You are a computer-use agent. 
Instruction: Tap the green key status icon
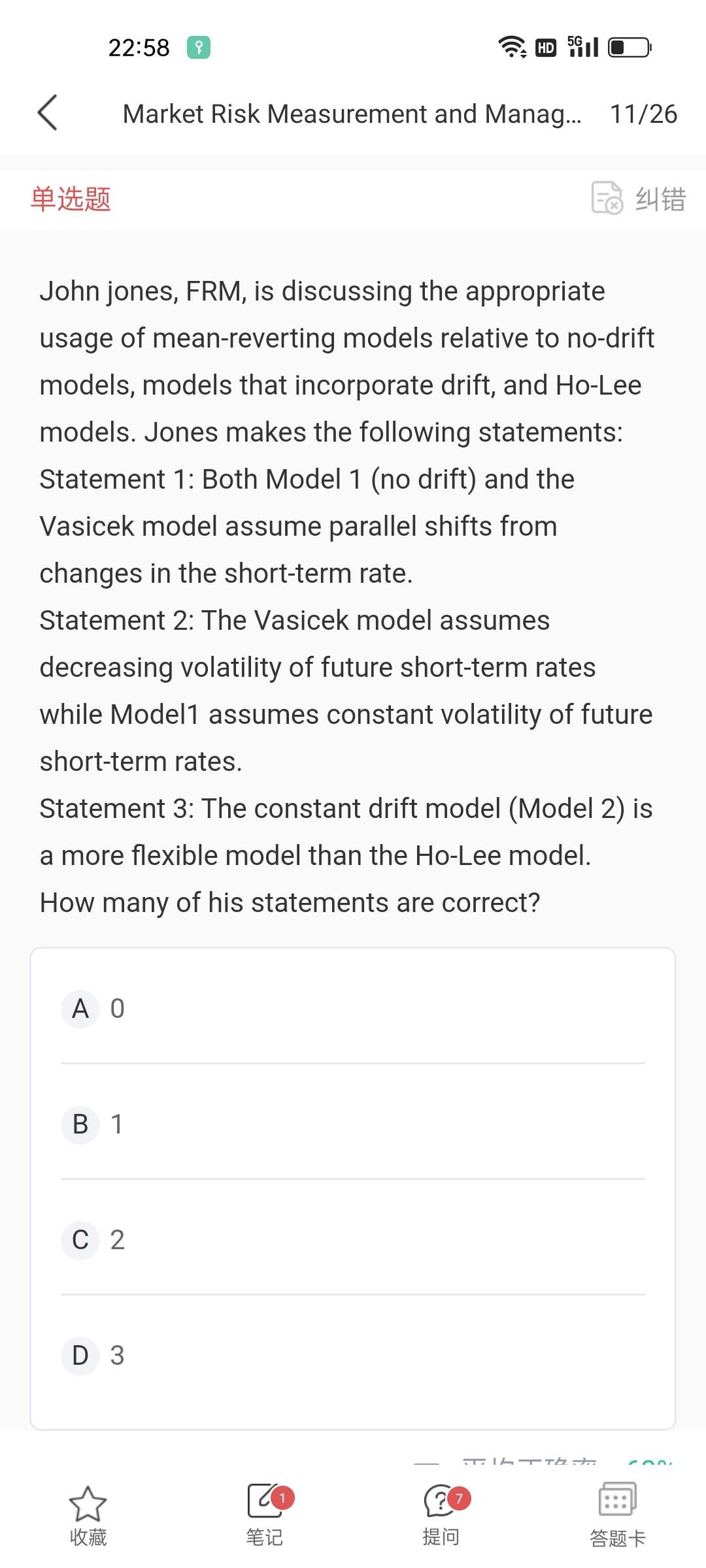199,47
